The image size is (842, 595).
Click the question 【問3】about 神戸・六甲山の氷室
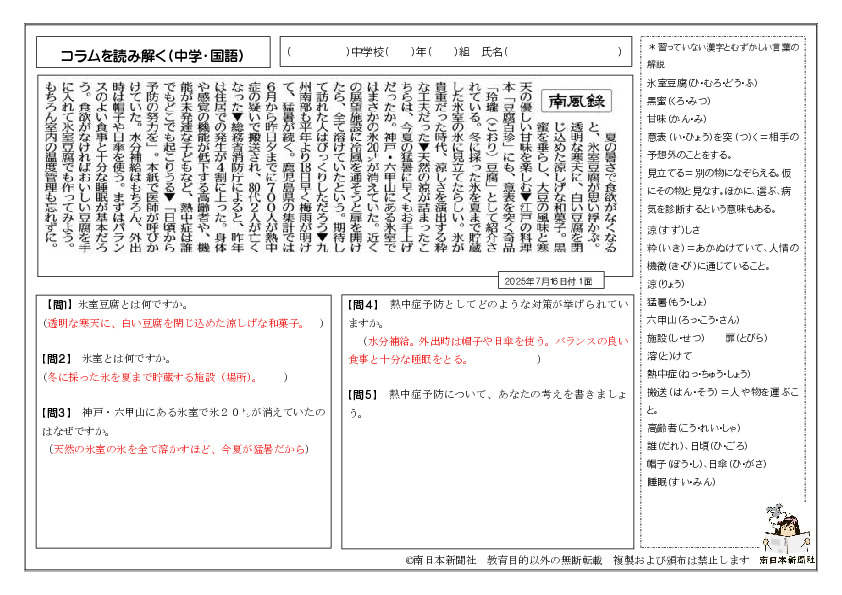(184, 422)
